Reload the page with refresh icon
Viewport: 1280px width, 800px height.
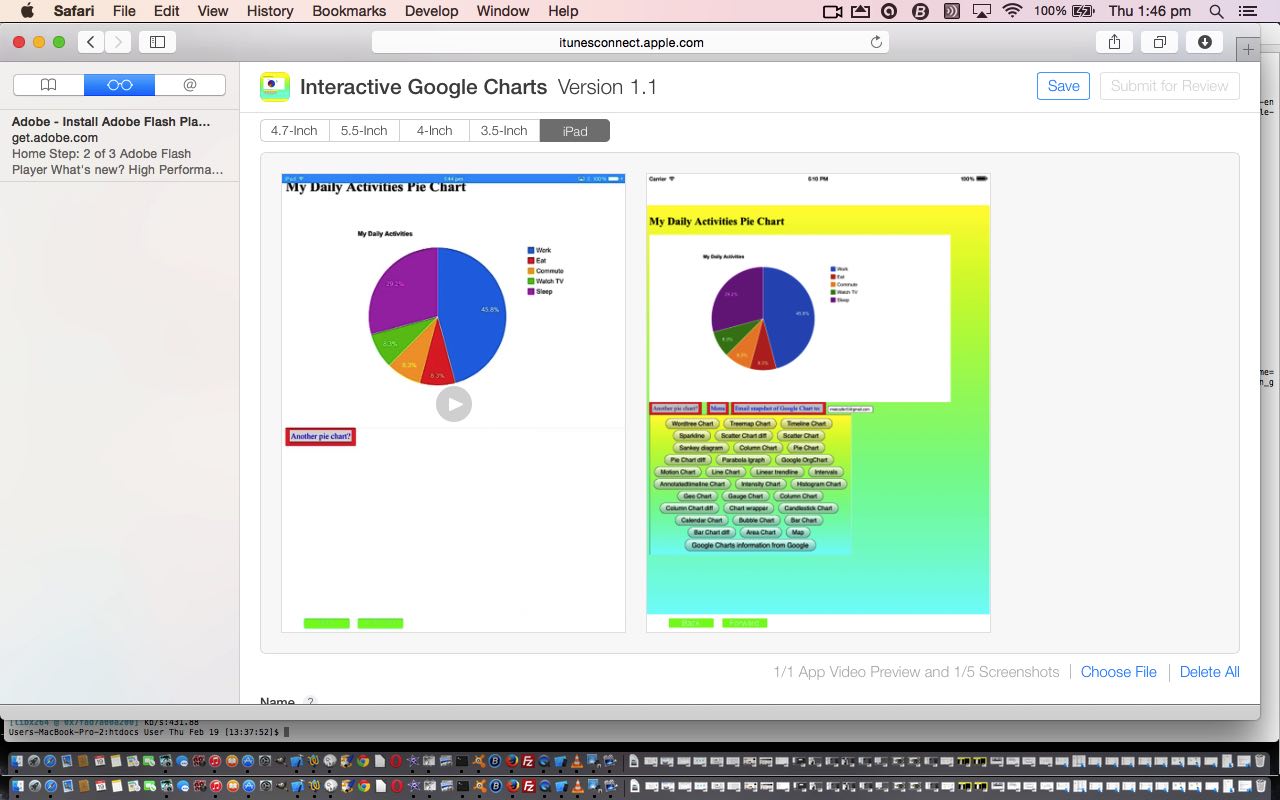point(876,42)
